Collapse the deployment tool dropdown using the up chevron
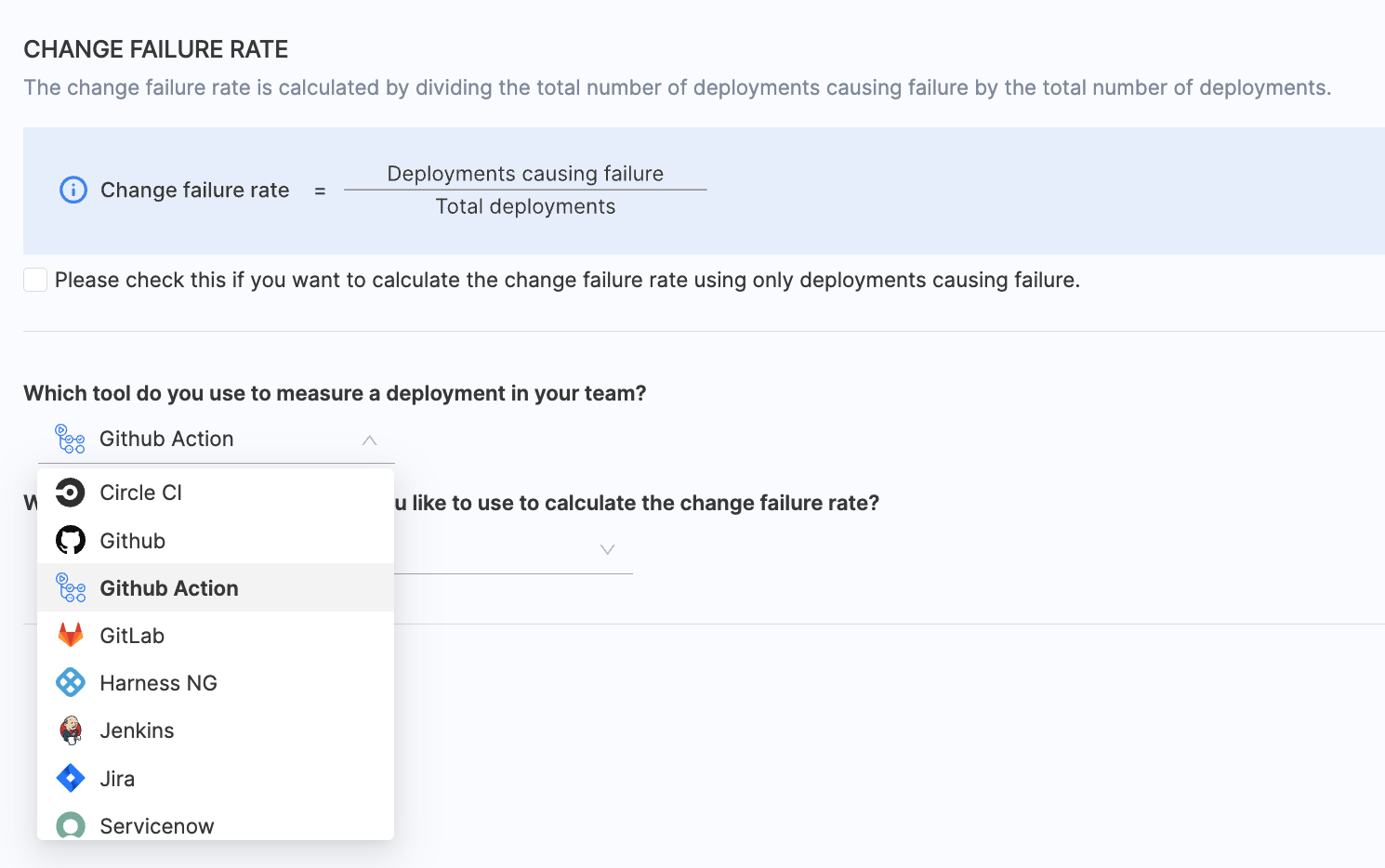This screenshot has height=868, width=1385. (369, 440)
